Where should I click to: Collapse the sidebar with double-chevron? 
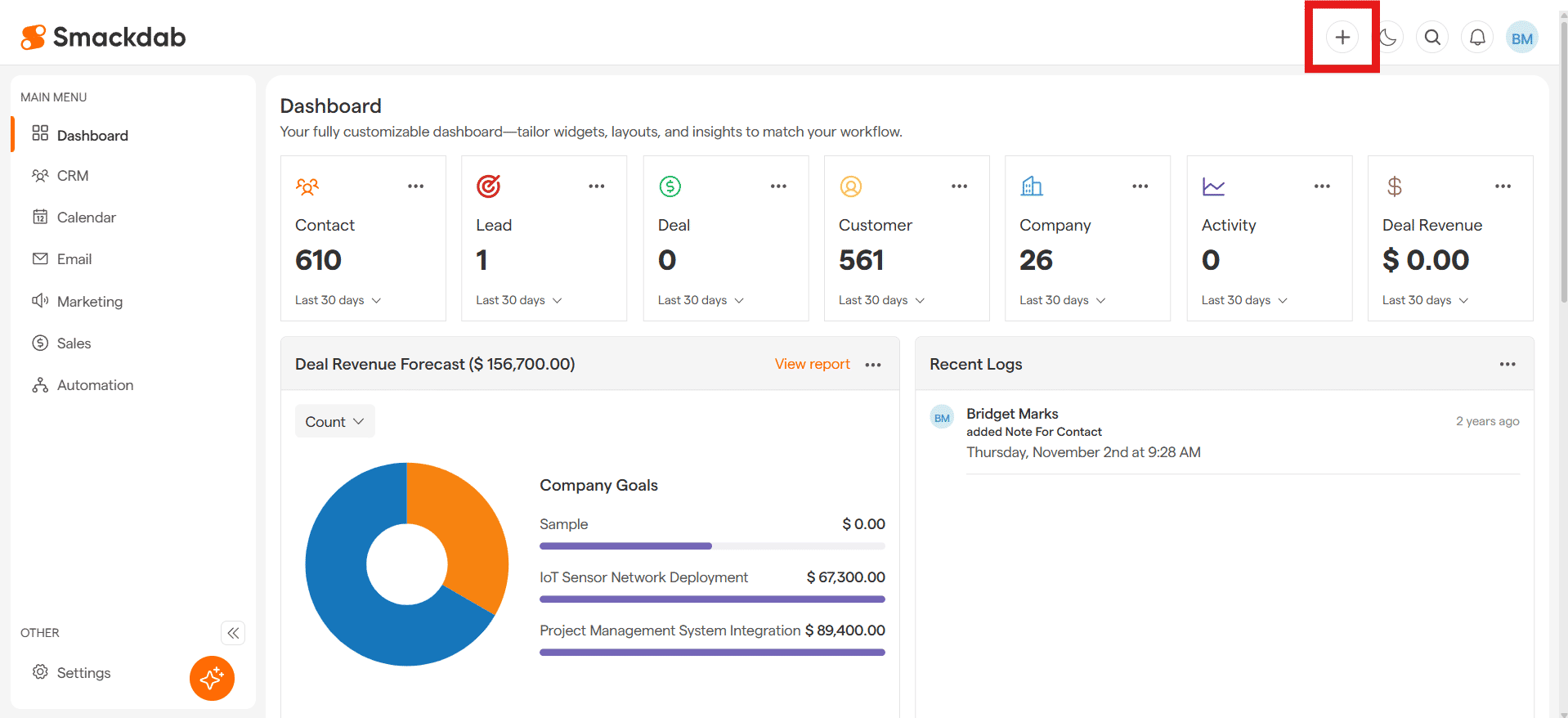click(233, 633)
